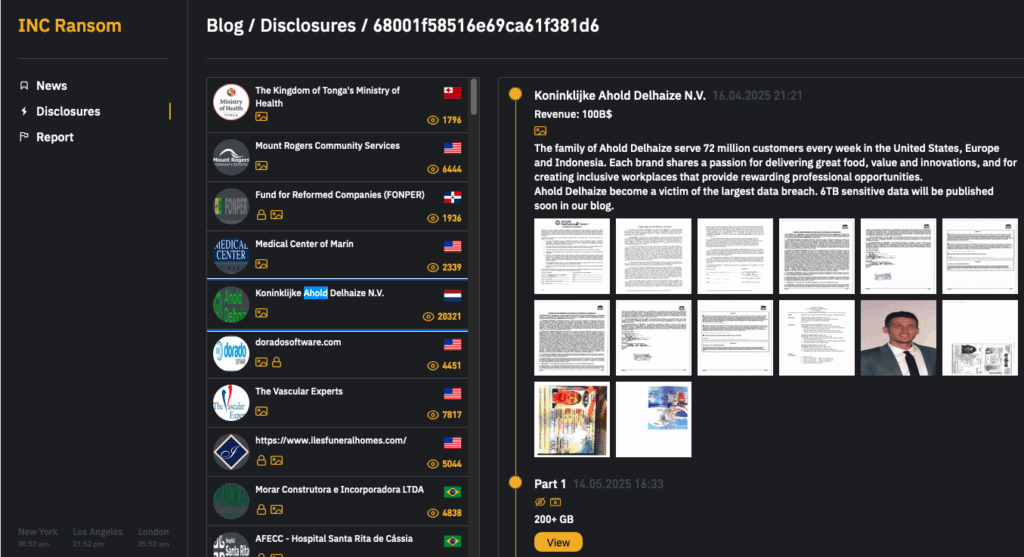Click the flag icon beside Report
1024x557 pixels.
coord(24,138)
